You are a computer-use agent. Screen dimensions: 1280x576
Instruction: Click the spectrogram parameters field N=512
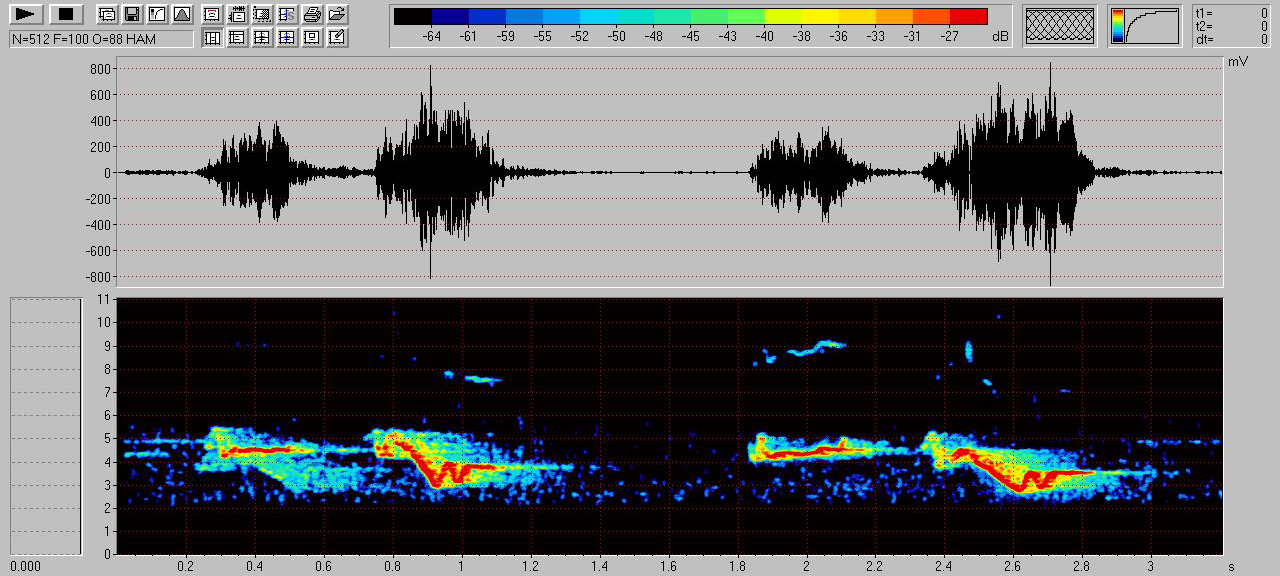pos(101,38)
